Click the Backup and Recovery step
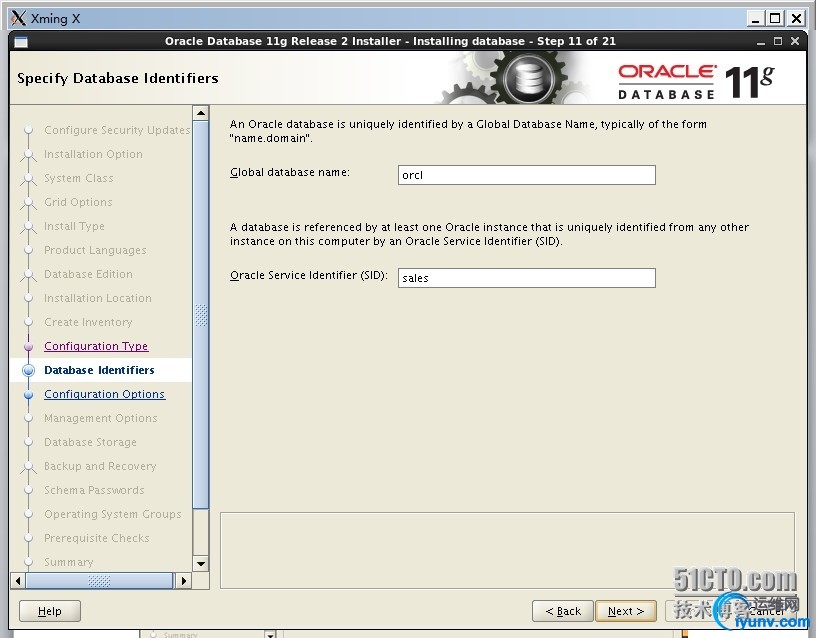This screenshot has height=638, width=816. point(100,466)
